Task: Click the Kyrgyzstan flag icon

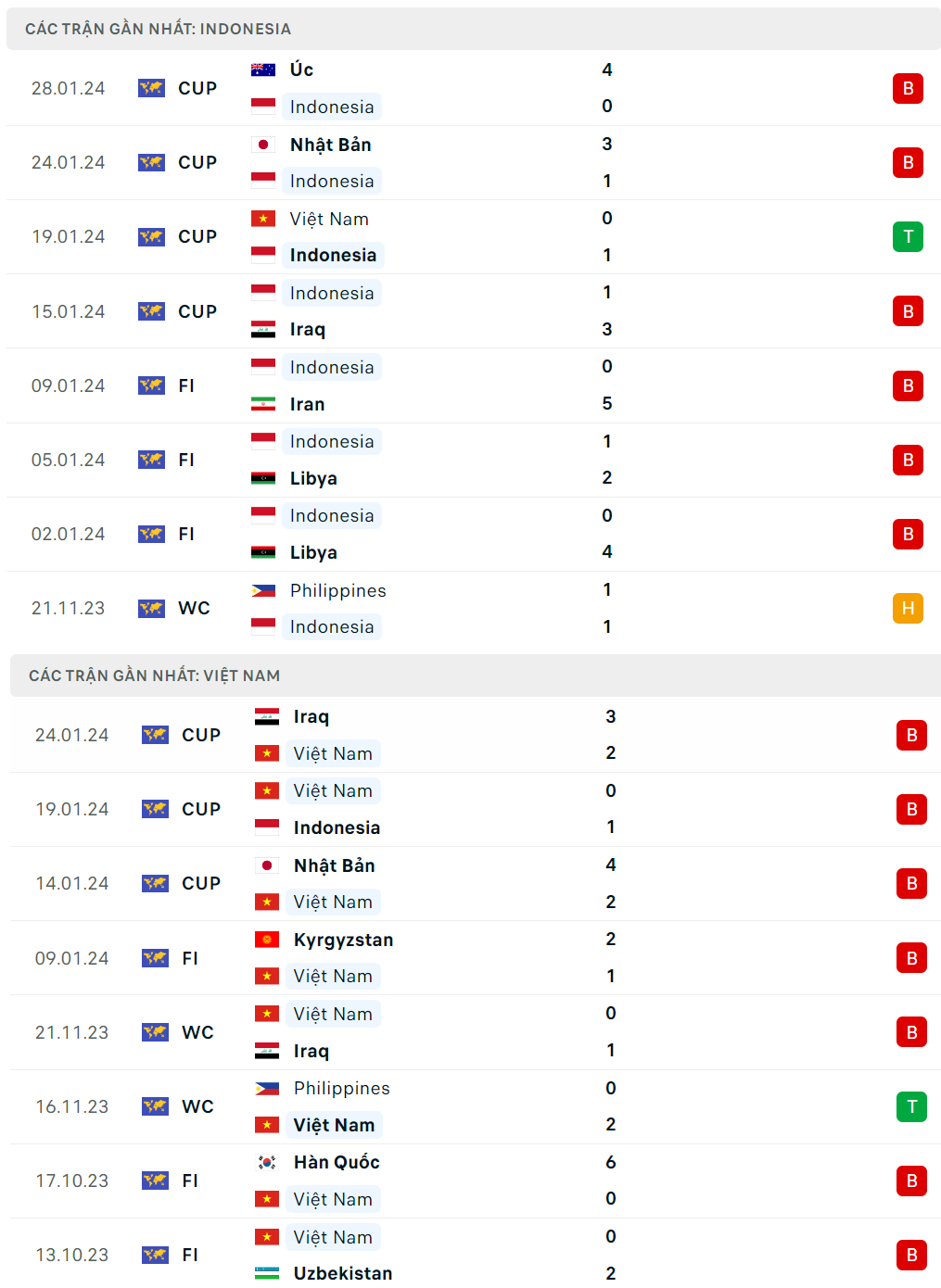Action: tap(267, 940)
